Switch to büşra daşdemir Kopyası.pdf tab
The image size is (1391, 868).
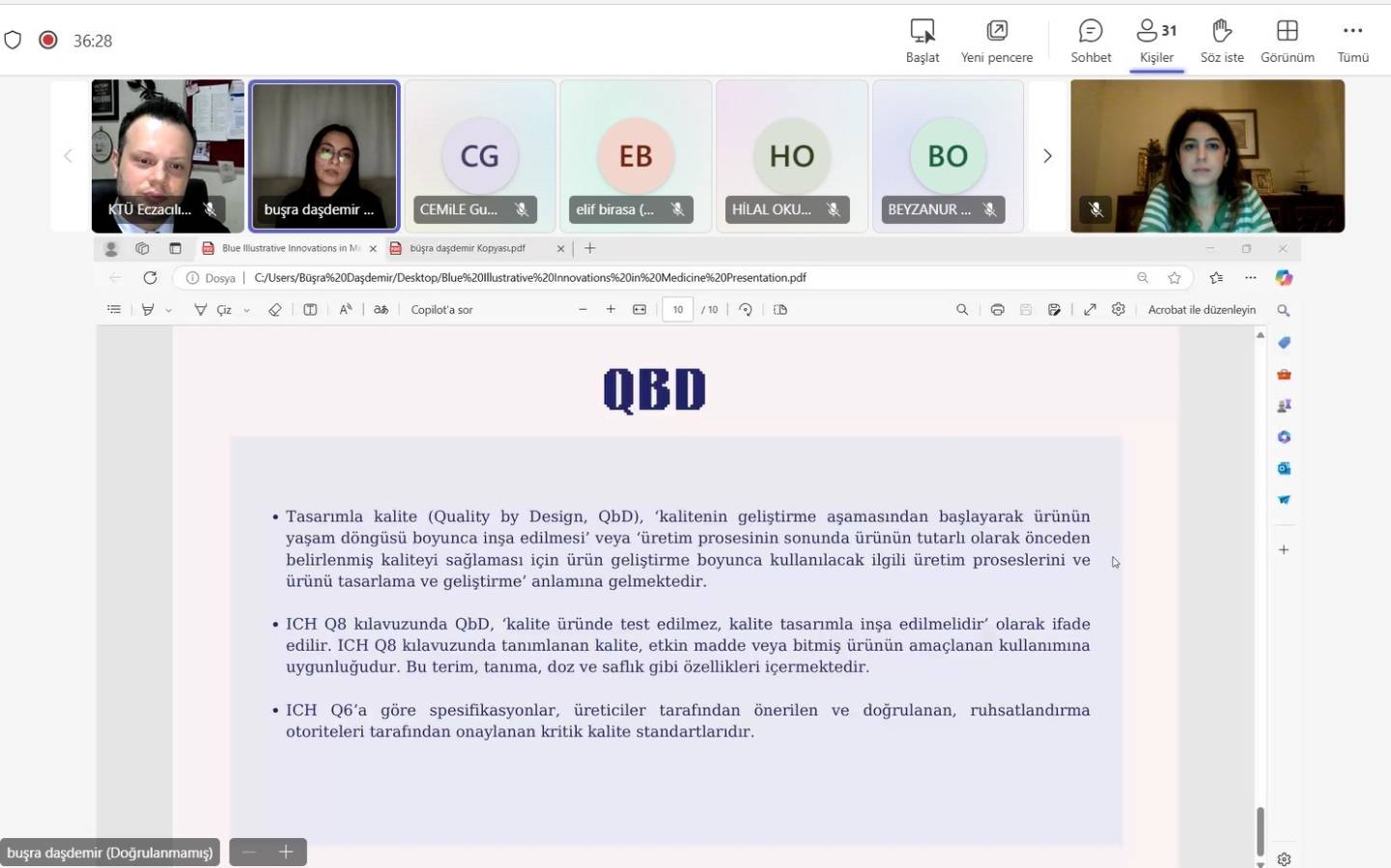coord(468,248)
